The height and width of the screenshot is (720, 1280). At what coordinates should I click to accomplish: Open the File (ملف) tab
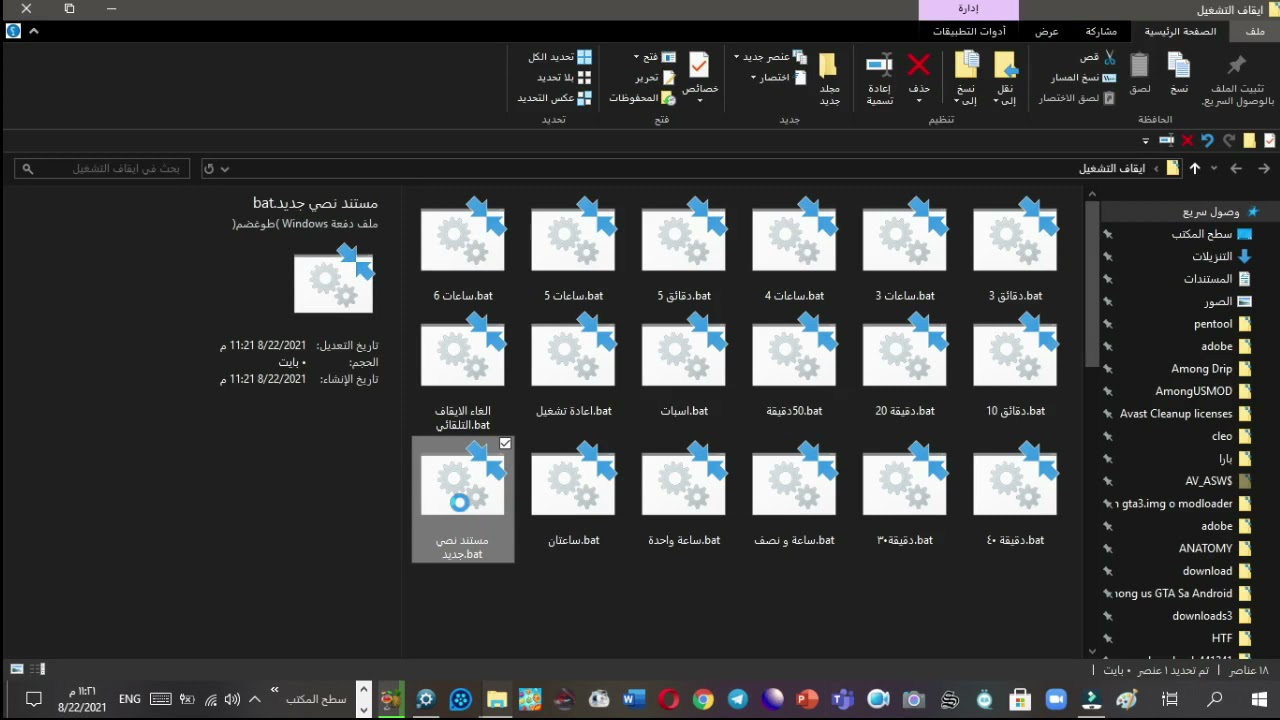(x=1255, y=32)
